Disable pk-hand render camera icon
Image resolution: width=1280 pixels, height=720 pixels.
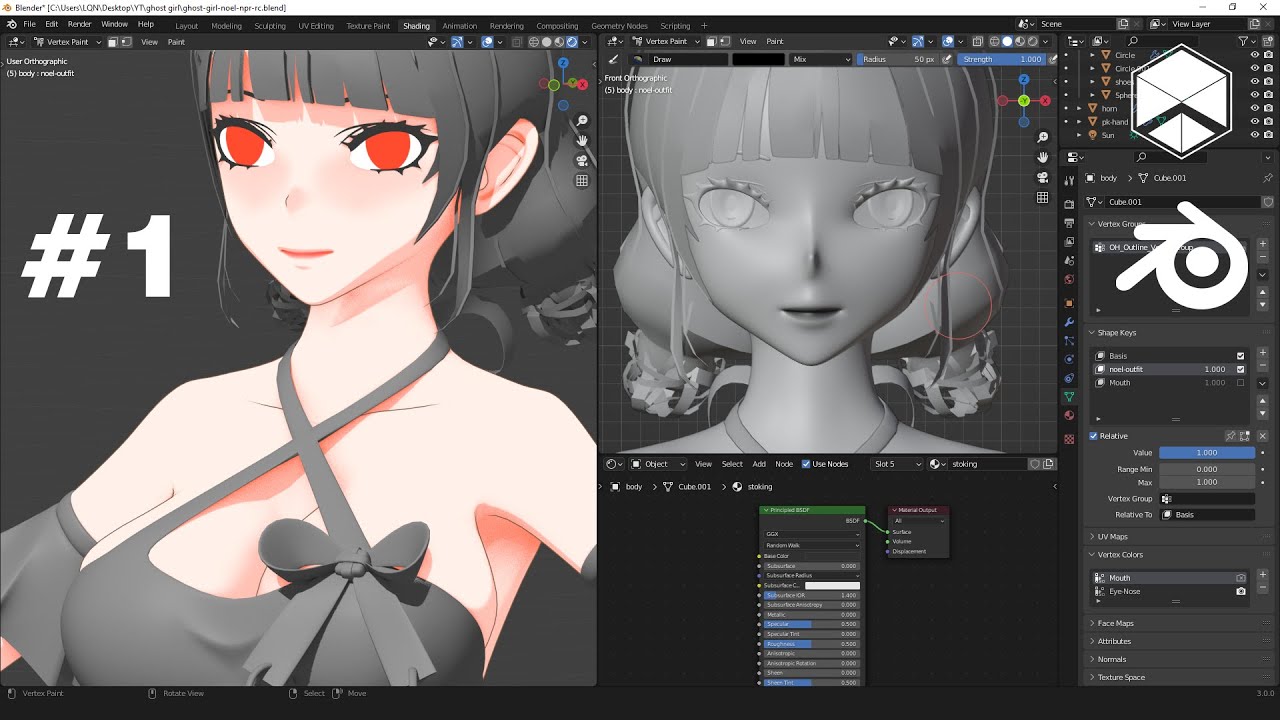(1268, 121)
